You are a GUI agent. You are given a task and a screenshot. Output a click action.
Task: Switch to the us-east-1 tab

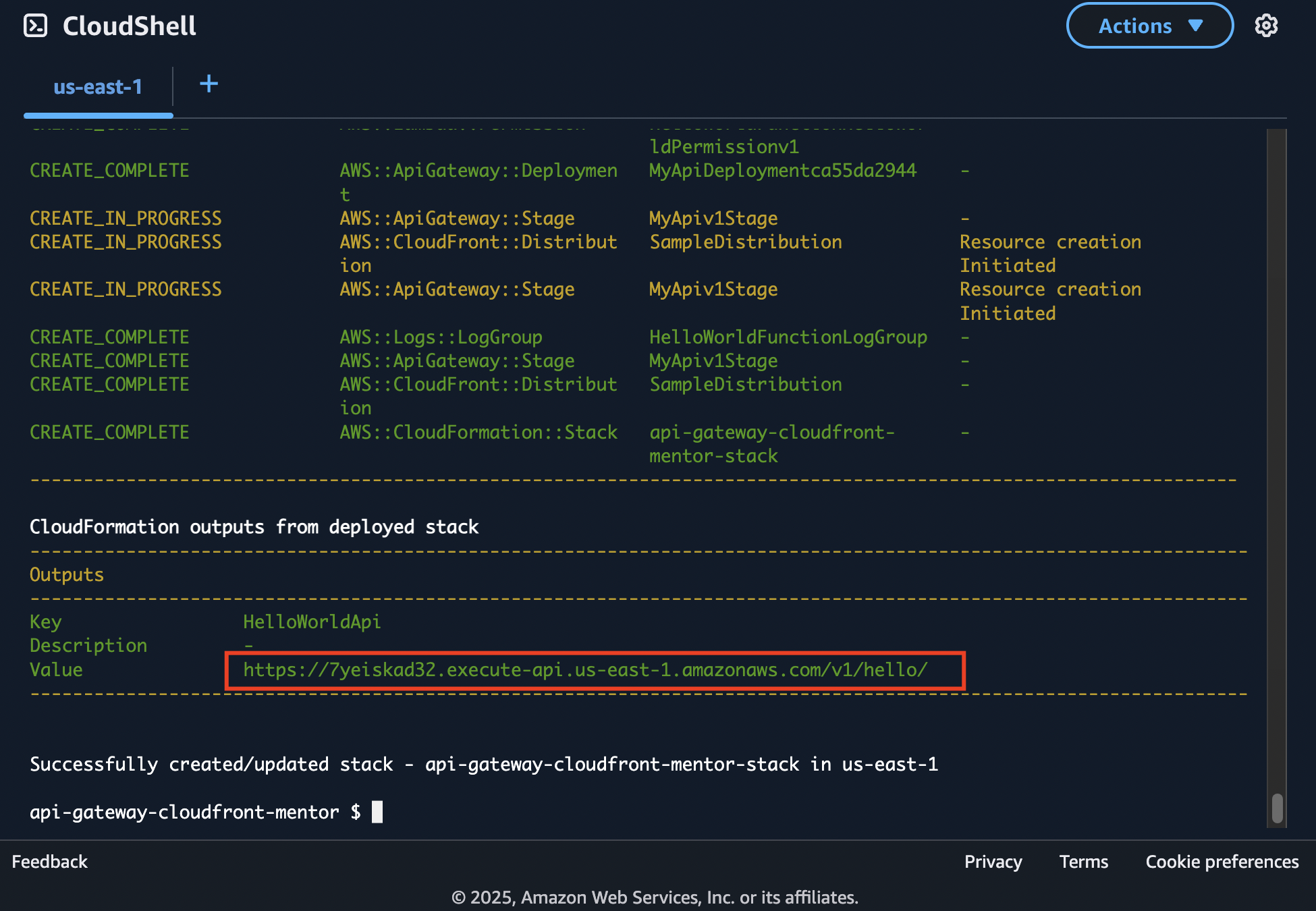point(98,87)
